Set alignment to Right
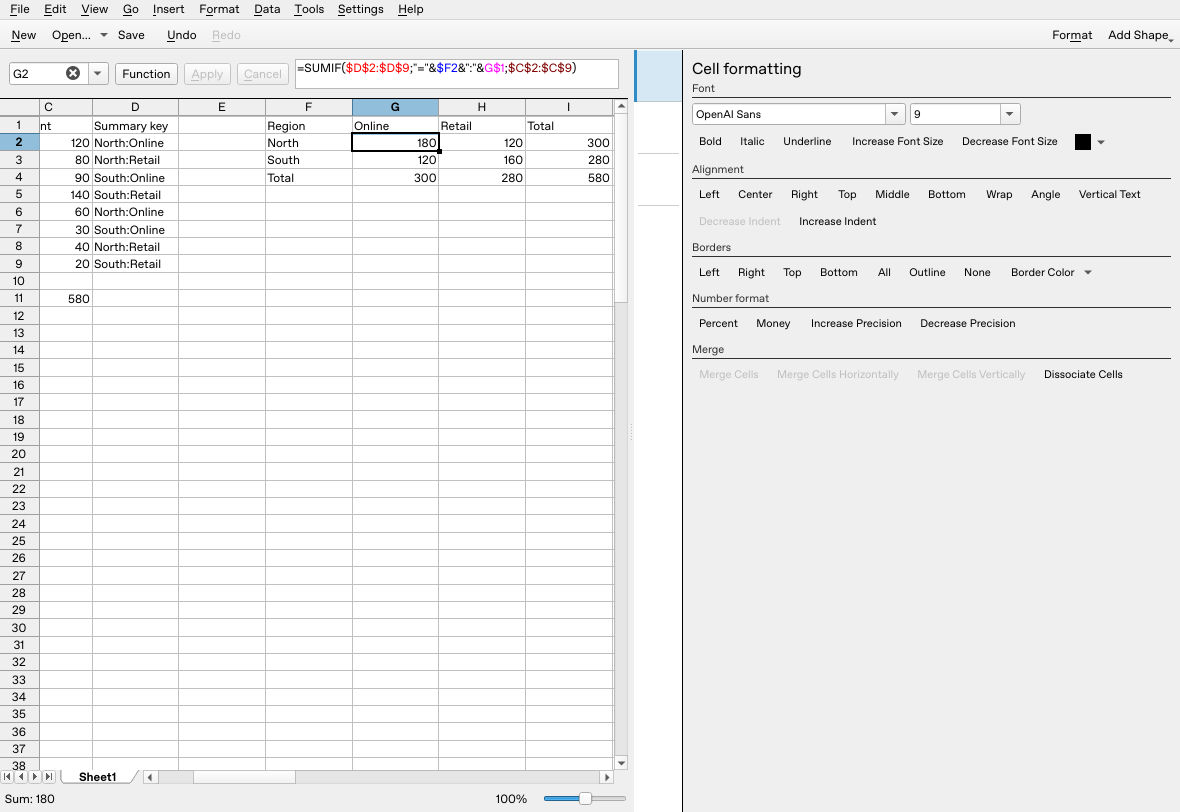Image resolution: width=1180 pixels, height=812 pixels. click(x=804, y=194)
